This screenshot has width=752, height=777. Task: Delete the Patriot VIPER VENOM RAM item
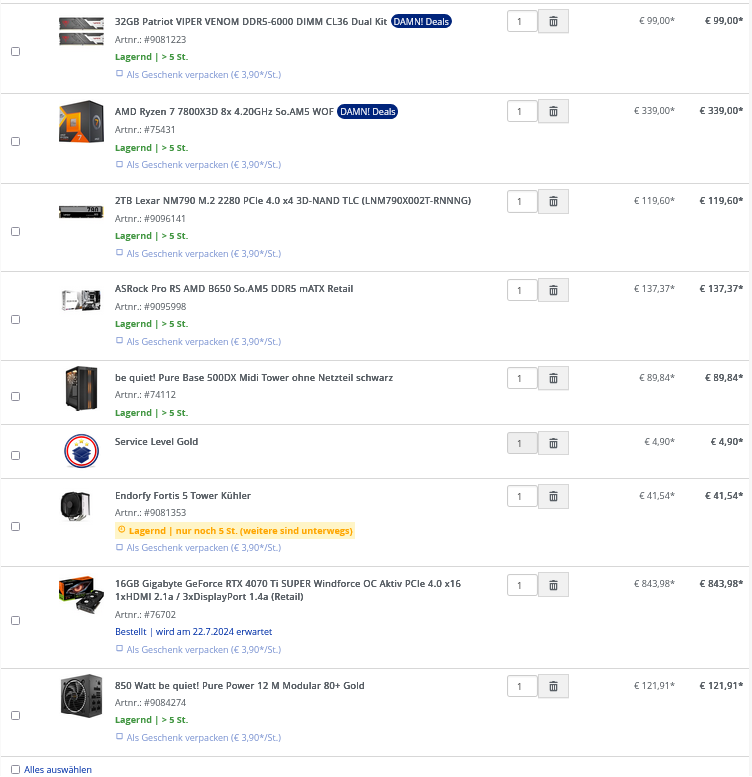[553, 21]
